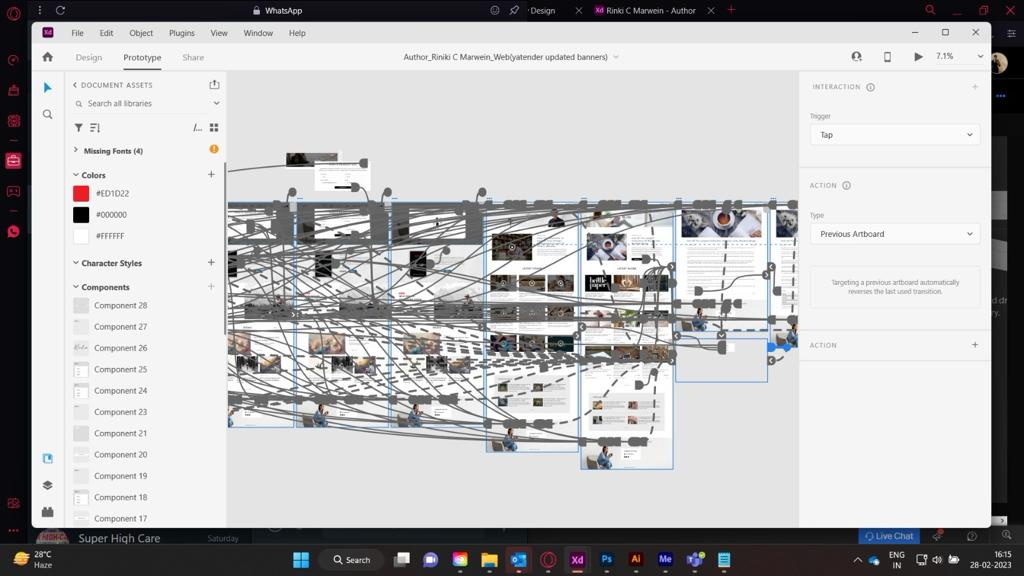Click the Search all libraries field
This screenshot has height=576, width=1024.
140,103
